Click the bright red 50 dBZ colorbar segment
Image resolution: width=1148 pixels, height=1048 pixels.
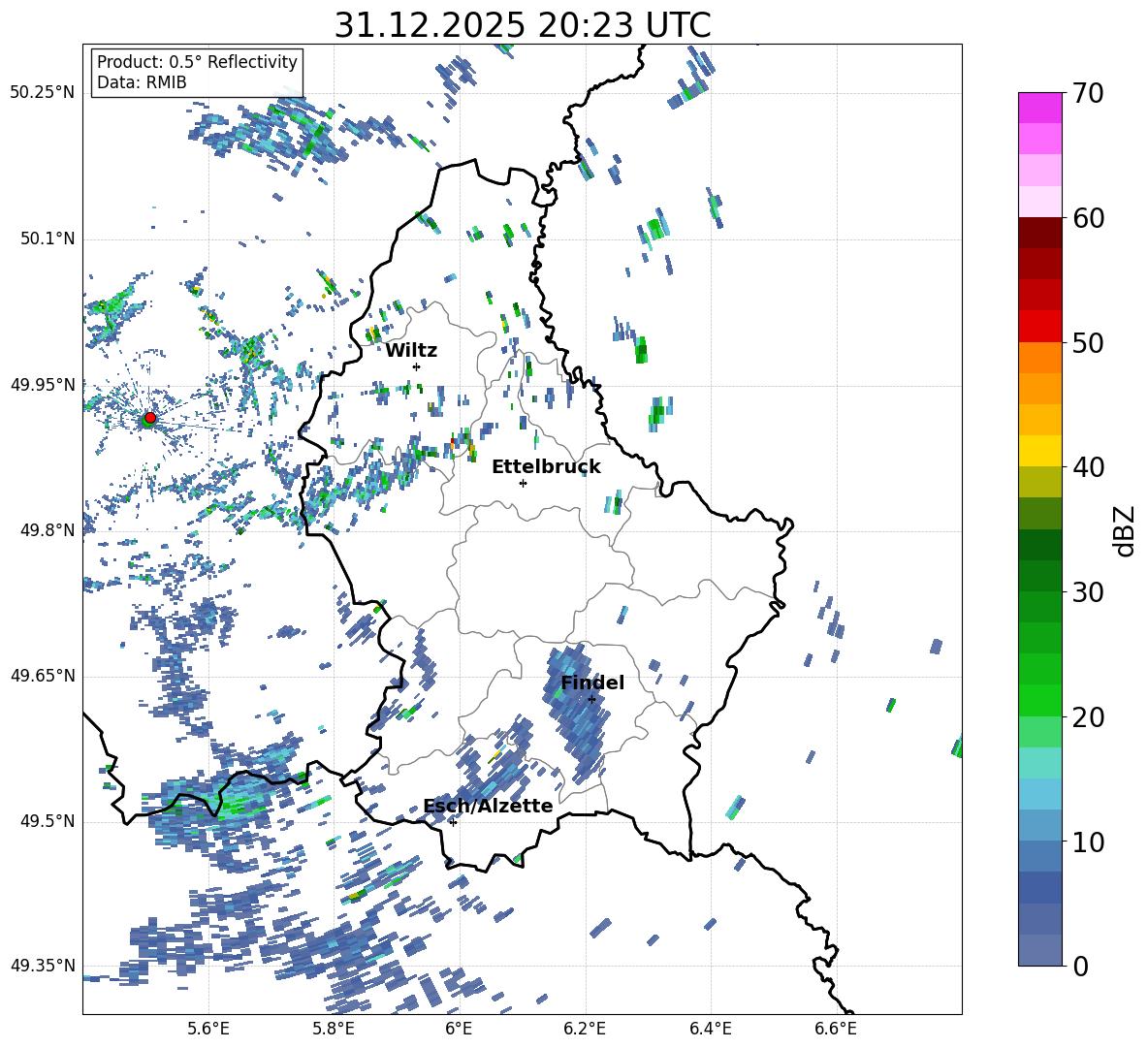click(x=1039, y=327)
